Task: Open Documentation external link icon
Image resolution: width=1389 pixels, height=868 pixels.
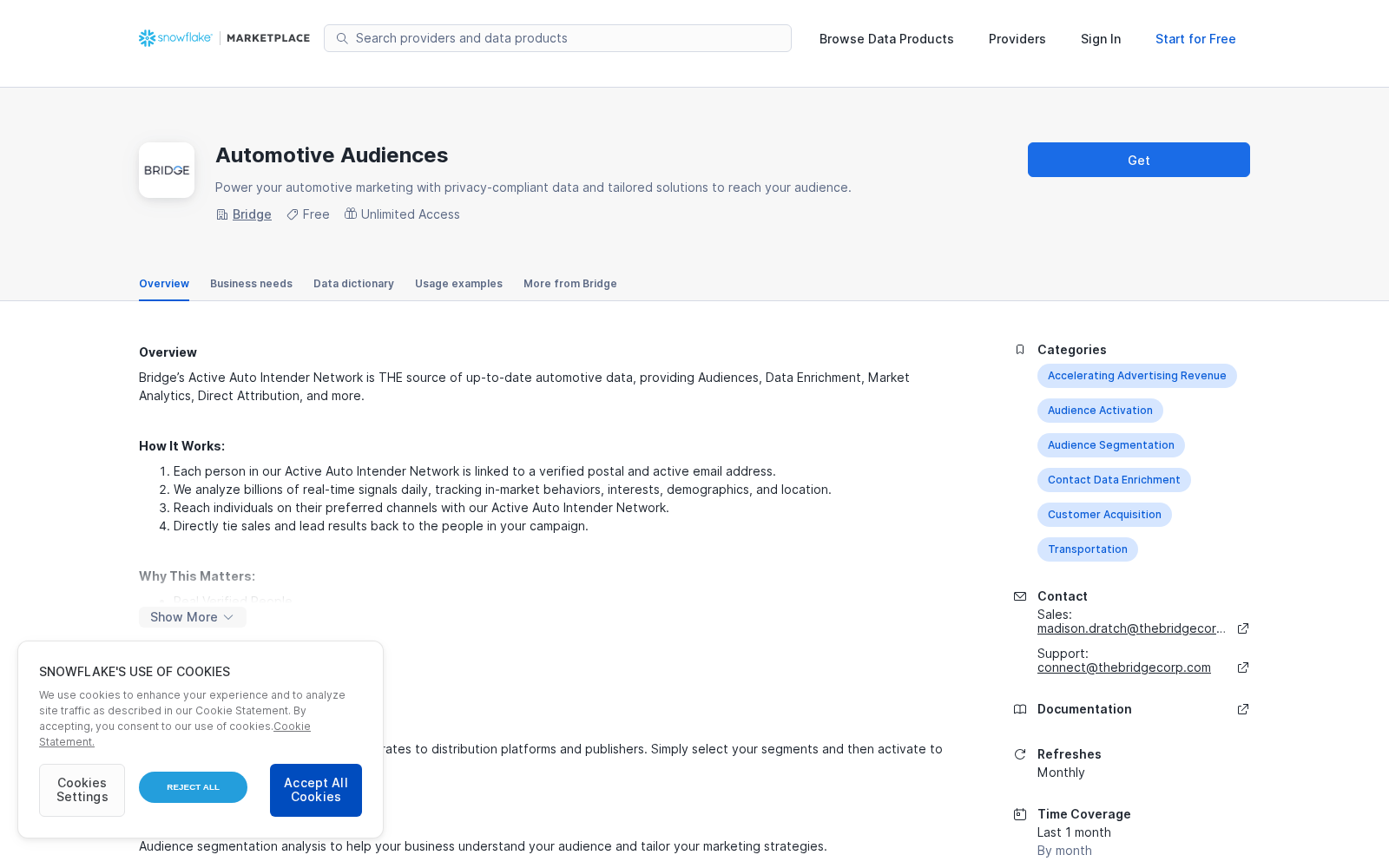Action: coord(1243,709)
